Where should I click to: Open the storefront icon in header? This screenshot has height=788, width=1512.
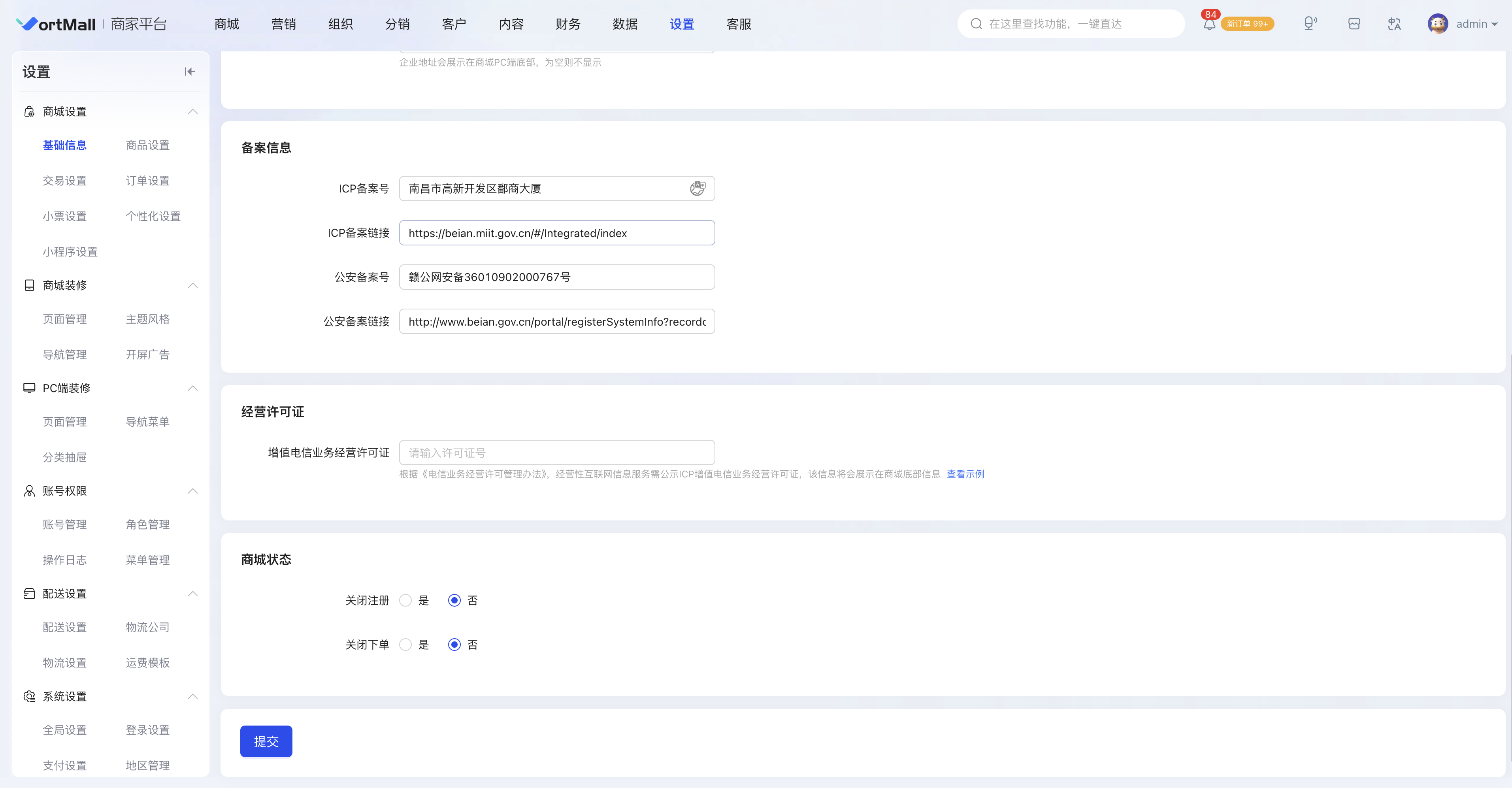(x=1354, y=23)
